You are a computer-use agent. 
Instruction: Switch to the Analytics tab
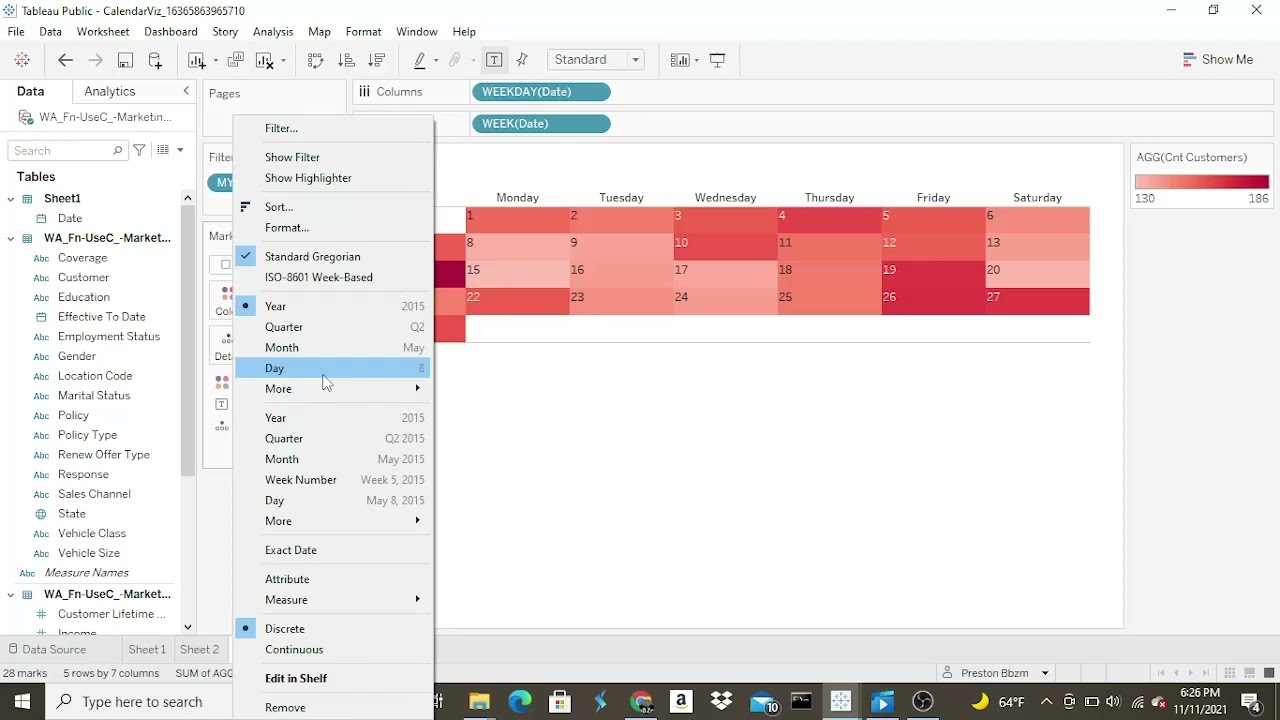click(110, 91)
